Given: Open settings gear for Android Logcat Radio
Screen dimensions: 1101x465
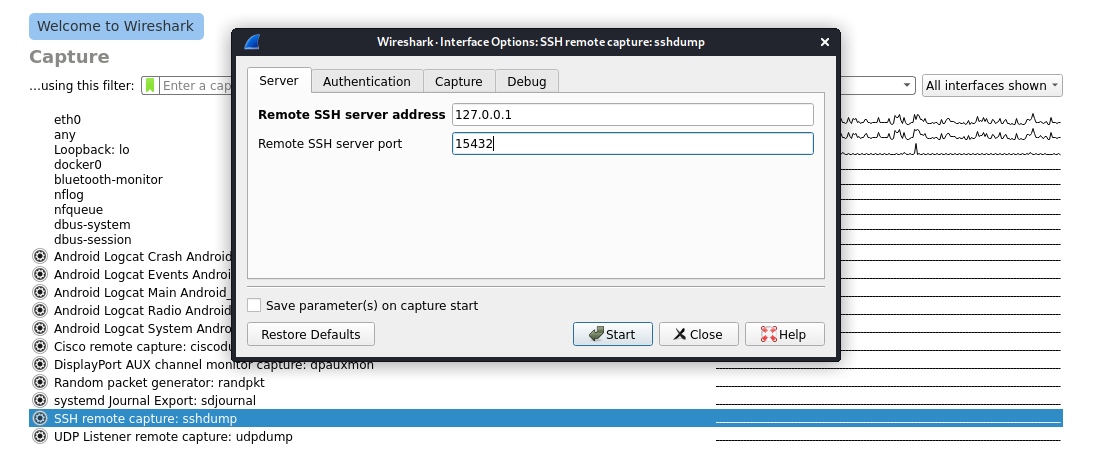Looking at the screenshot, I should pos(39,310).
